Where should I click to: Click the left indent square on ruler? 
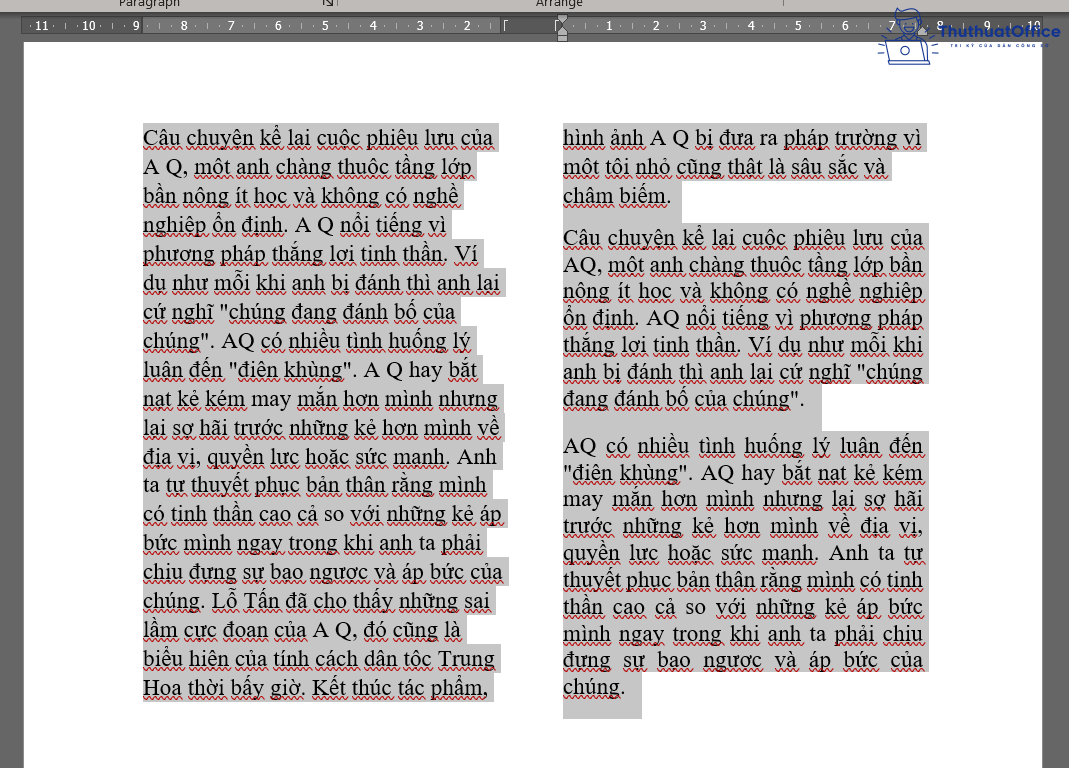point(562,38)
